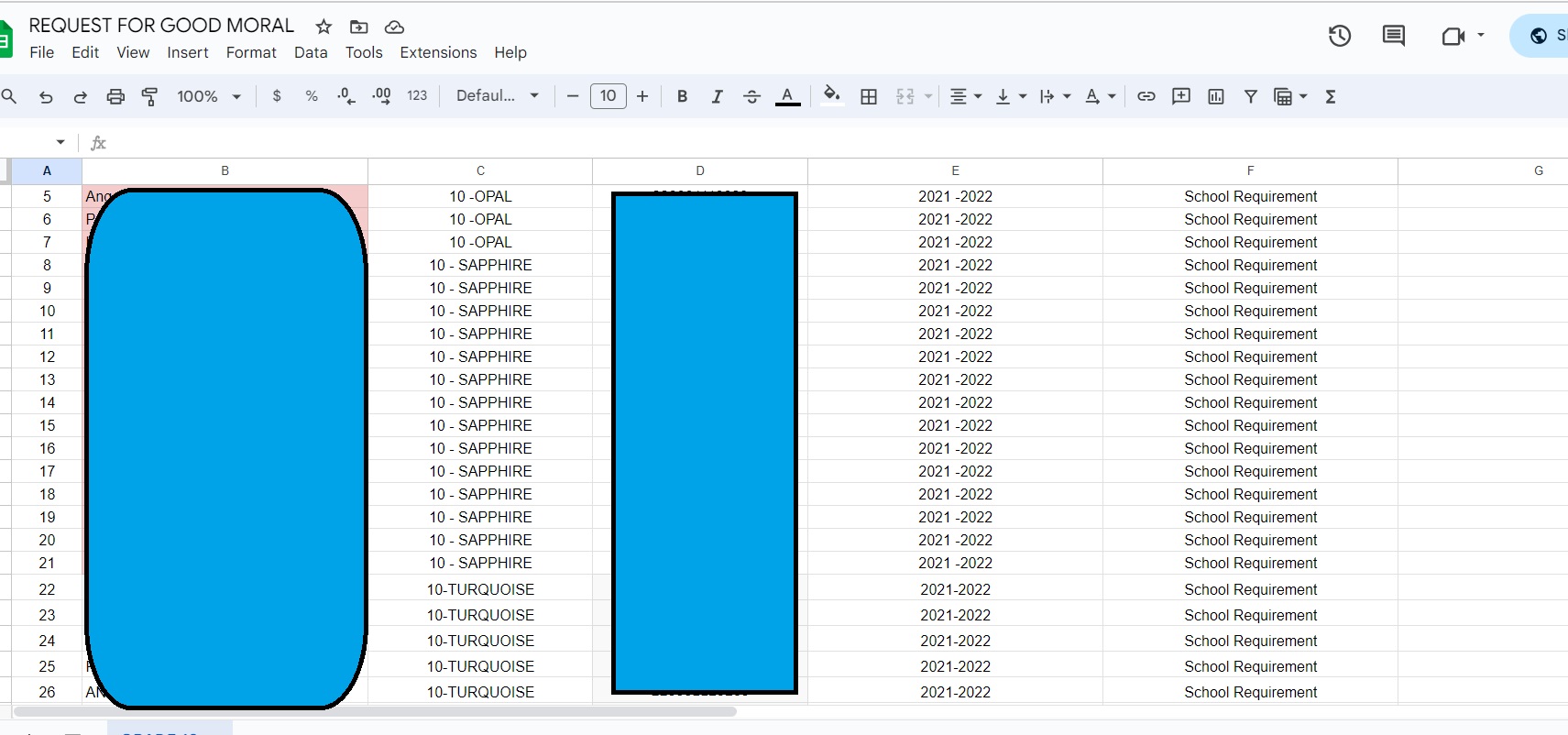
Task: Insert a comment from toolbar
Action: 1181,96
